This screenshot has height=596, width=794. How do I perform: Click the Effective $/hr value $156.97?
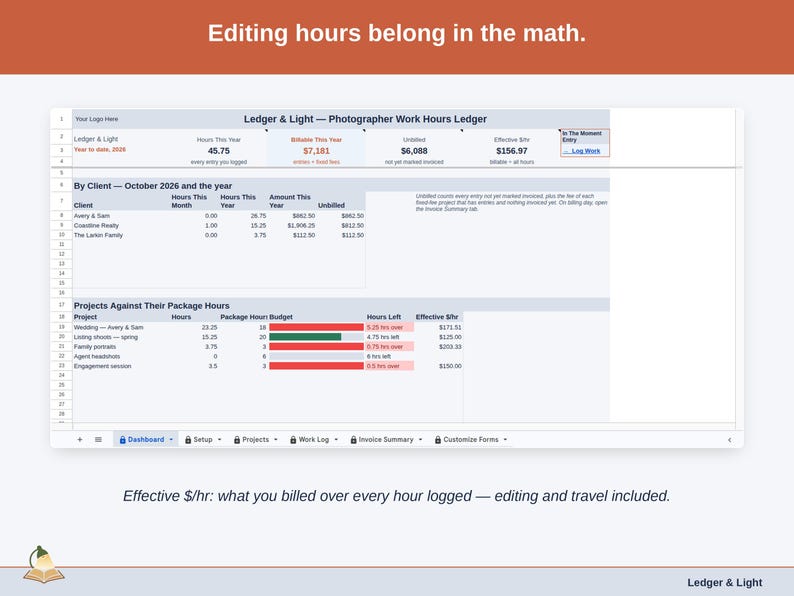click(511, 151)
